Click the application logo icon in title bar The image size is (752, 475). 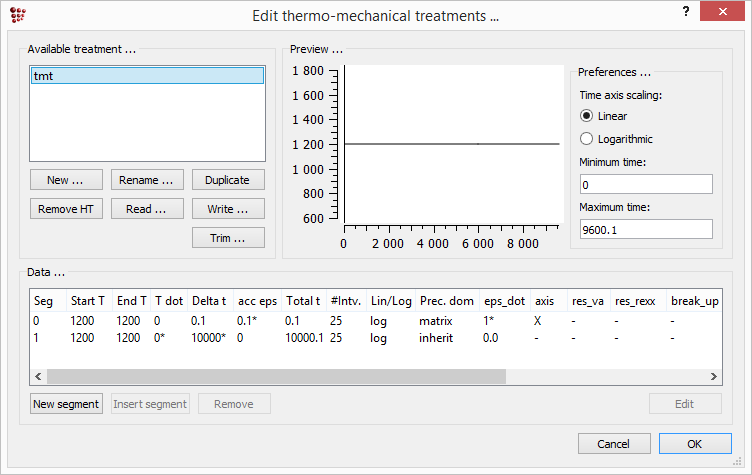[x=17, y=14]
